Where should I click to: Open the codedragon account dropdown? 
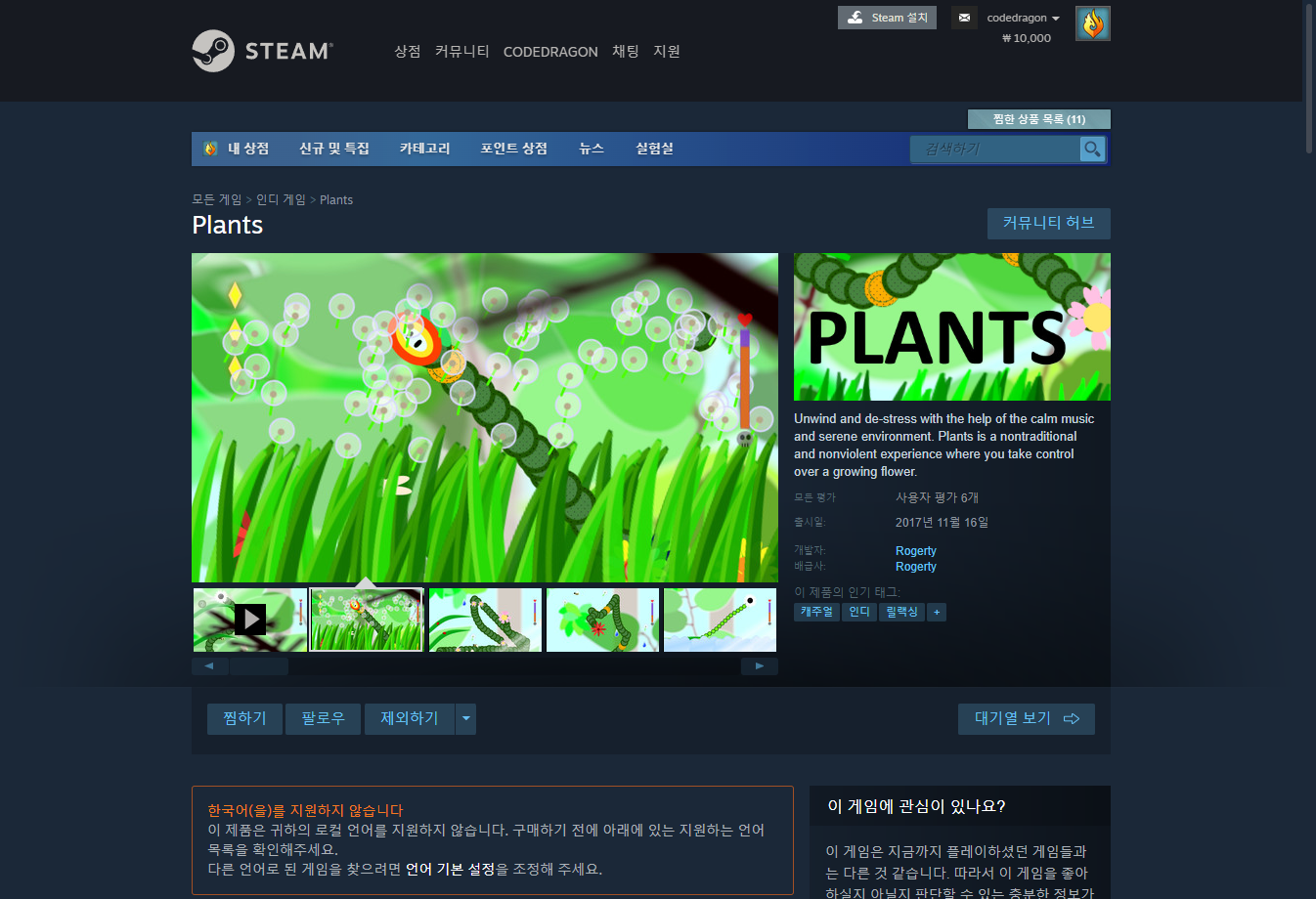(x=1023, y=18)
